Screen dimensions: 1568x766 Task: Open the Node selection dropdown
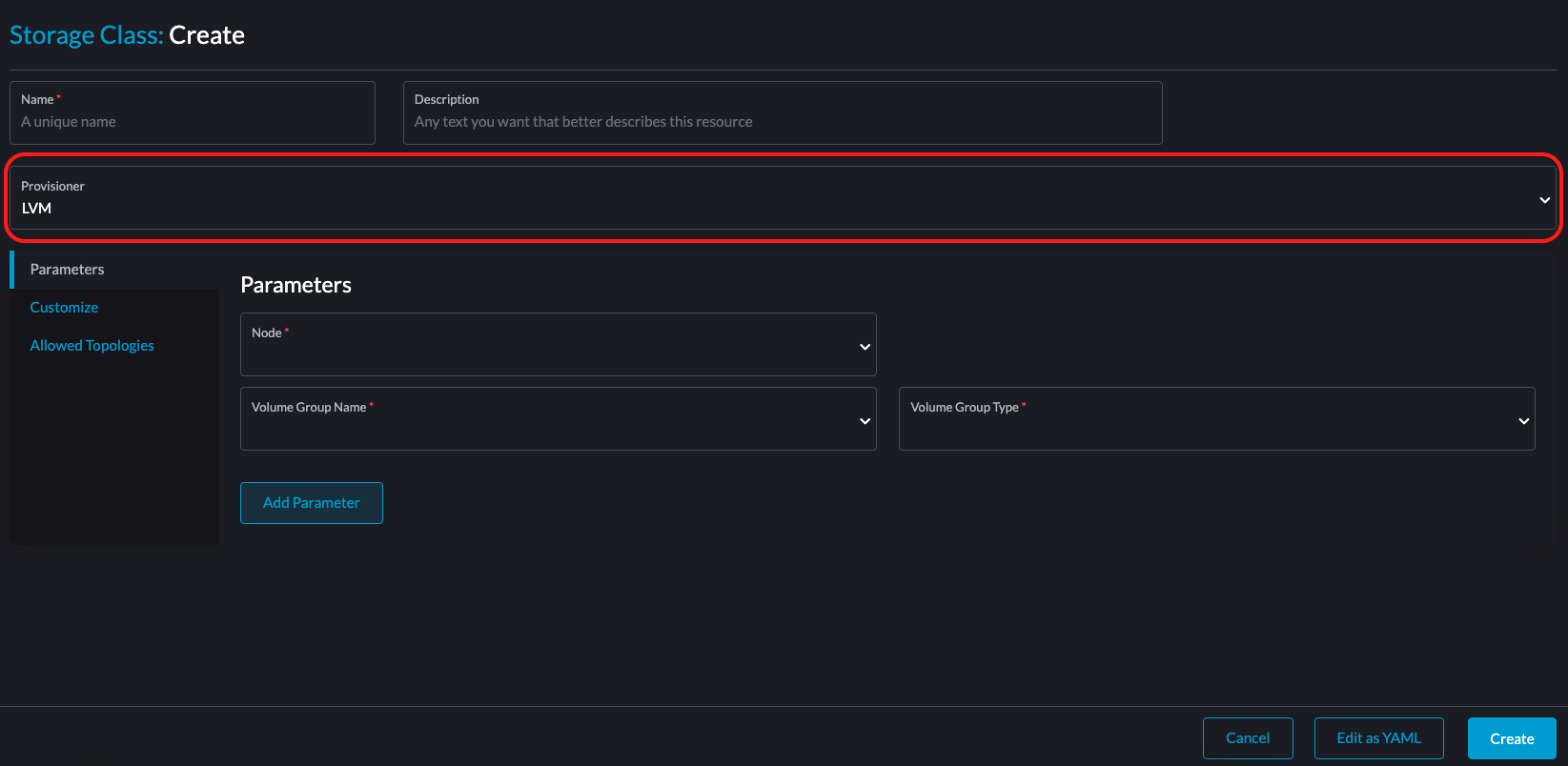point(558,345)
